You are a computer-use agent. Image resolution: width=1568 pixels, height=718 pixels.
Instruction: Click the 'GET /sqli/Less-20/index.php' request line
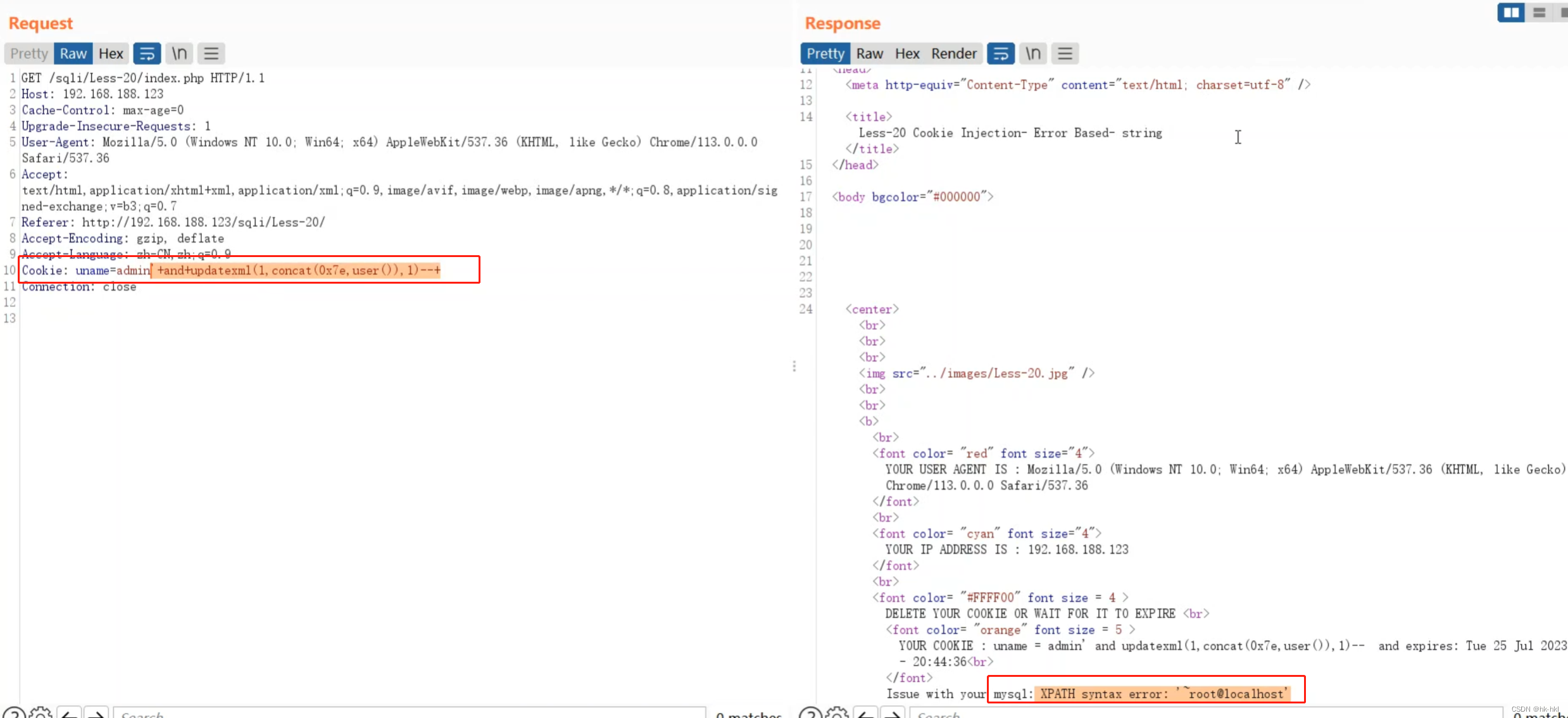pyautogui.click(x=143, y=78)
